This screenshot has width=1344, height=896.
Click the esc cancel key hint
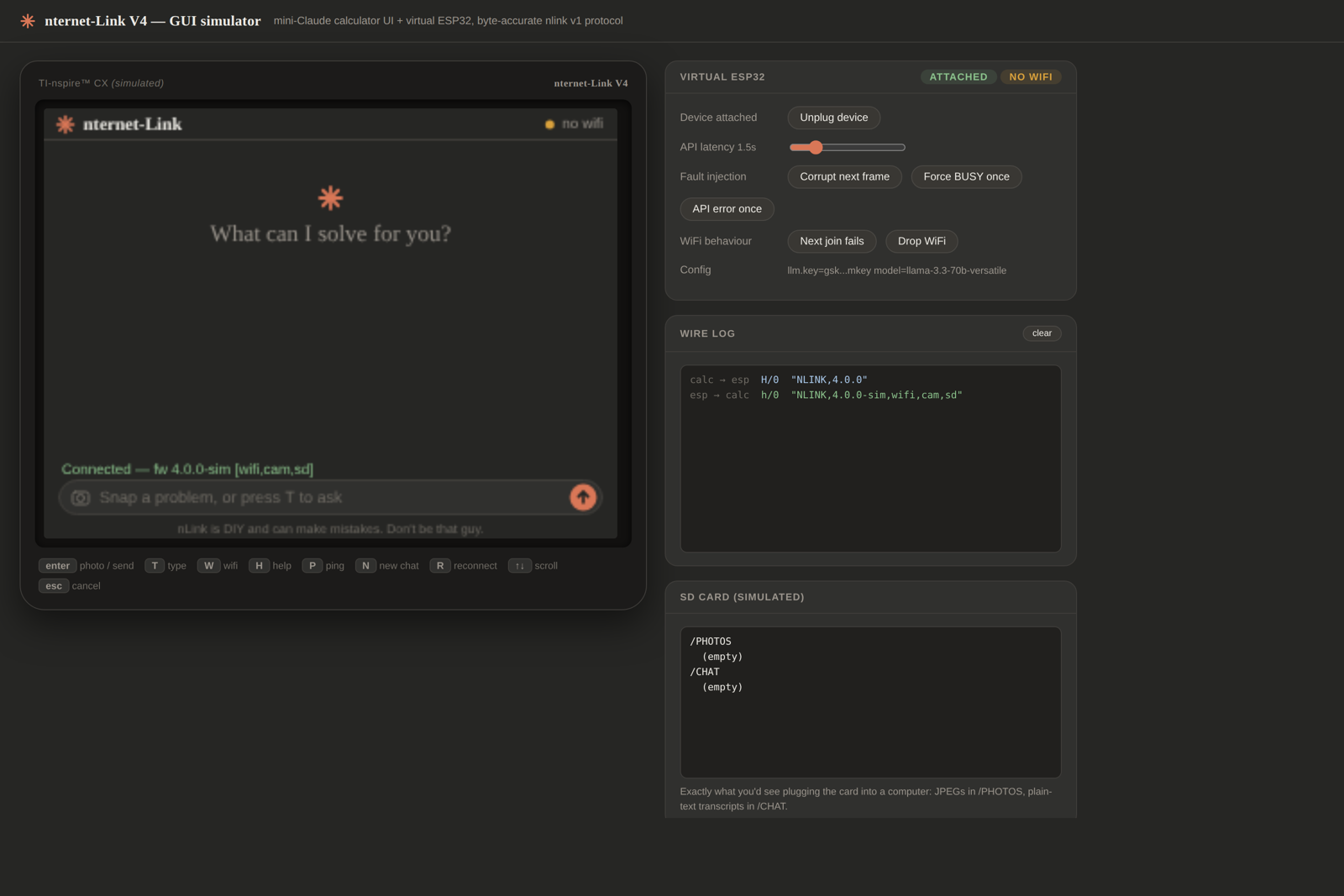(70, 586)
